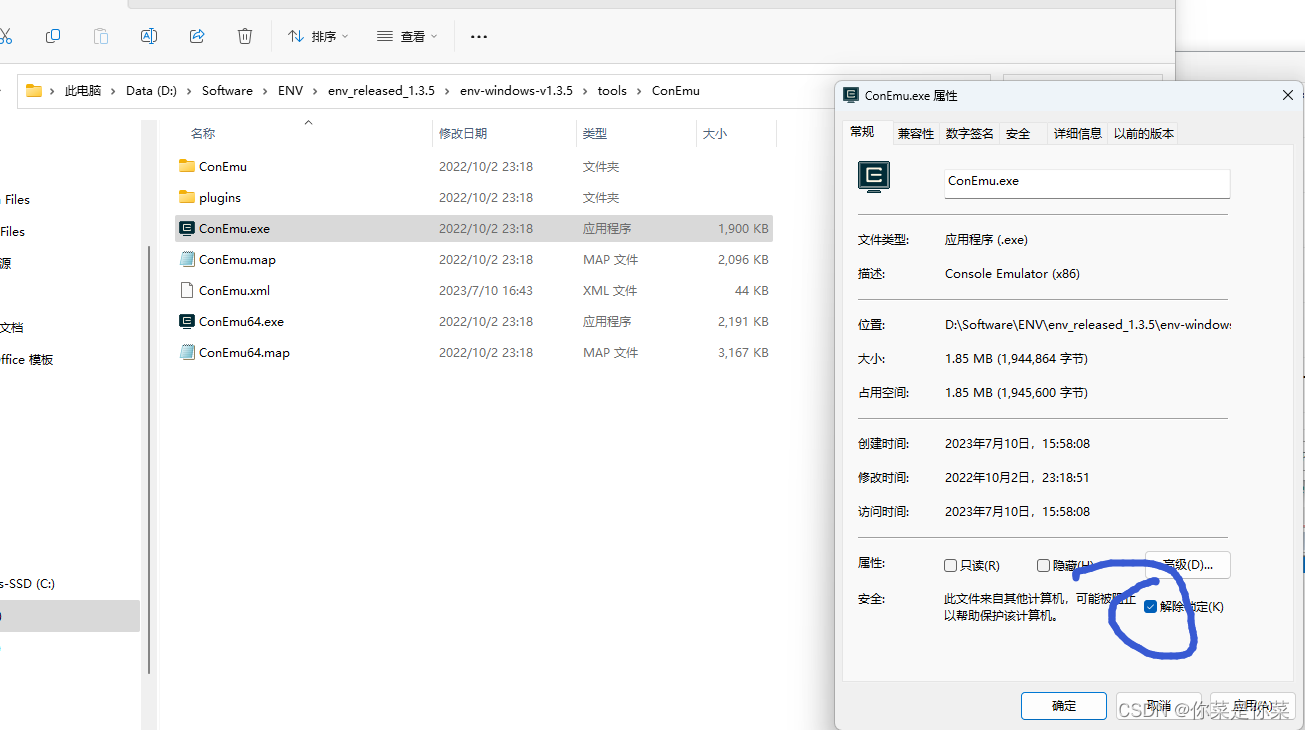This screenshot has height=730, width=1305.
Task: Click the rename icon in Explorer toolbar
Action: [149, 36]
